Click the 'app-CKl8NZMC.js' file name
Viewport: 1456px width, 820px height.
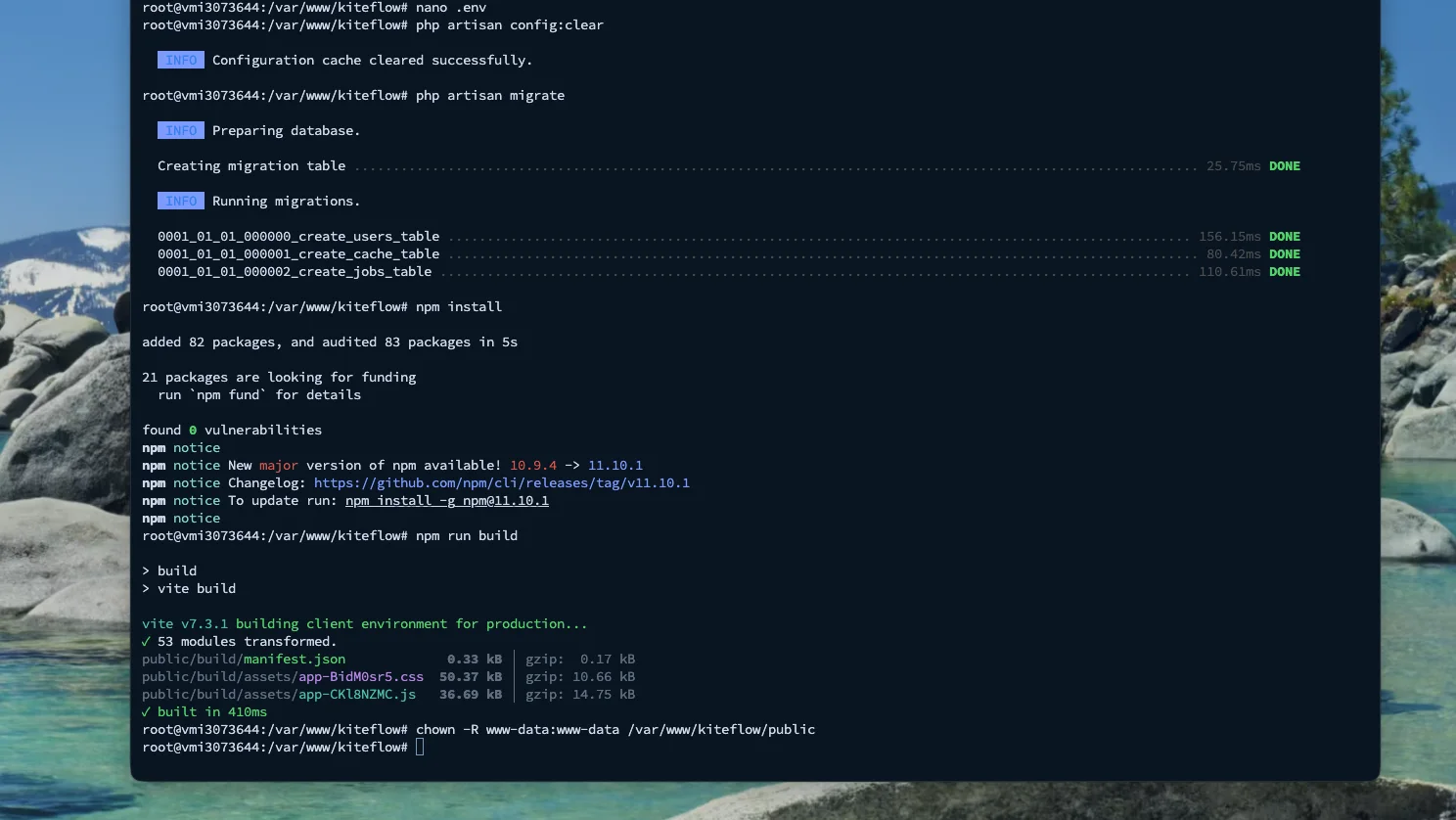357,694
